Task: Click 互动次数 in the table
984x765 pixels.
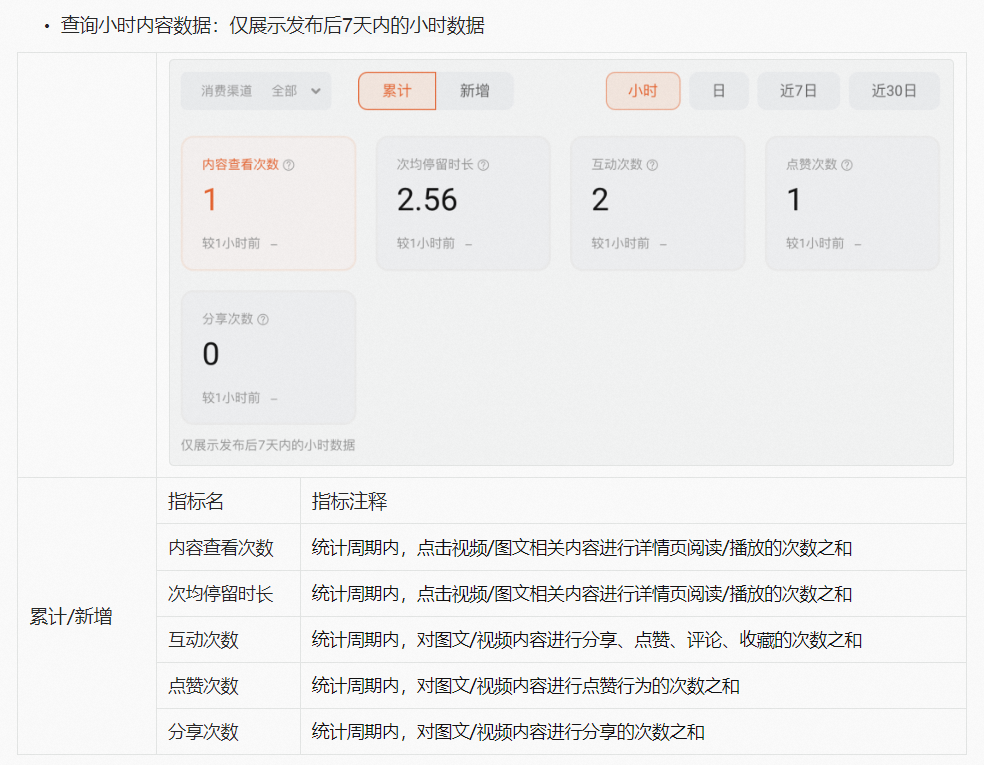Action: (x=203, y=639)
